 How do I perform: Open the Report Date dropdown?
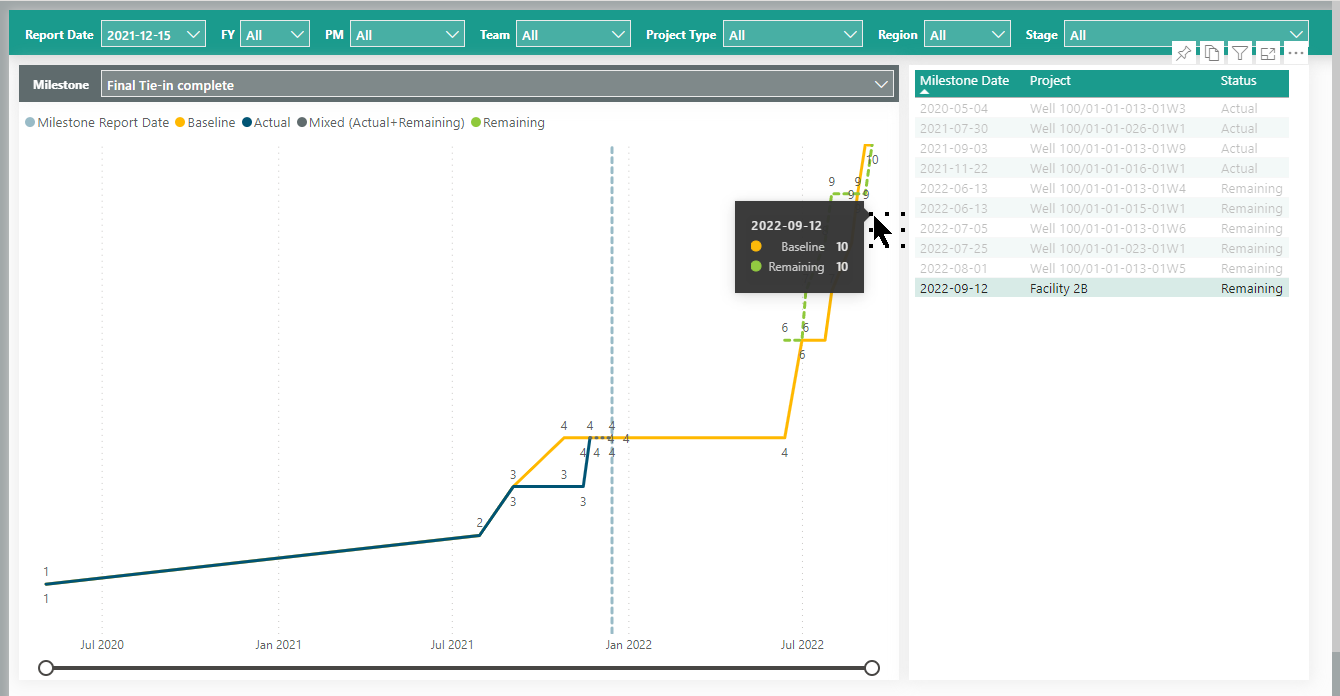[x=153, y=35]
